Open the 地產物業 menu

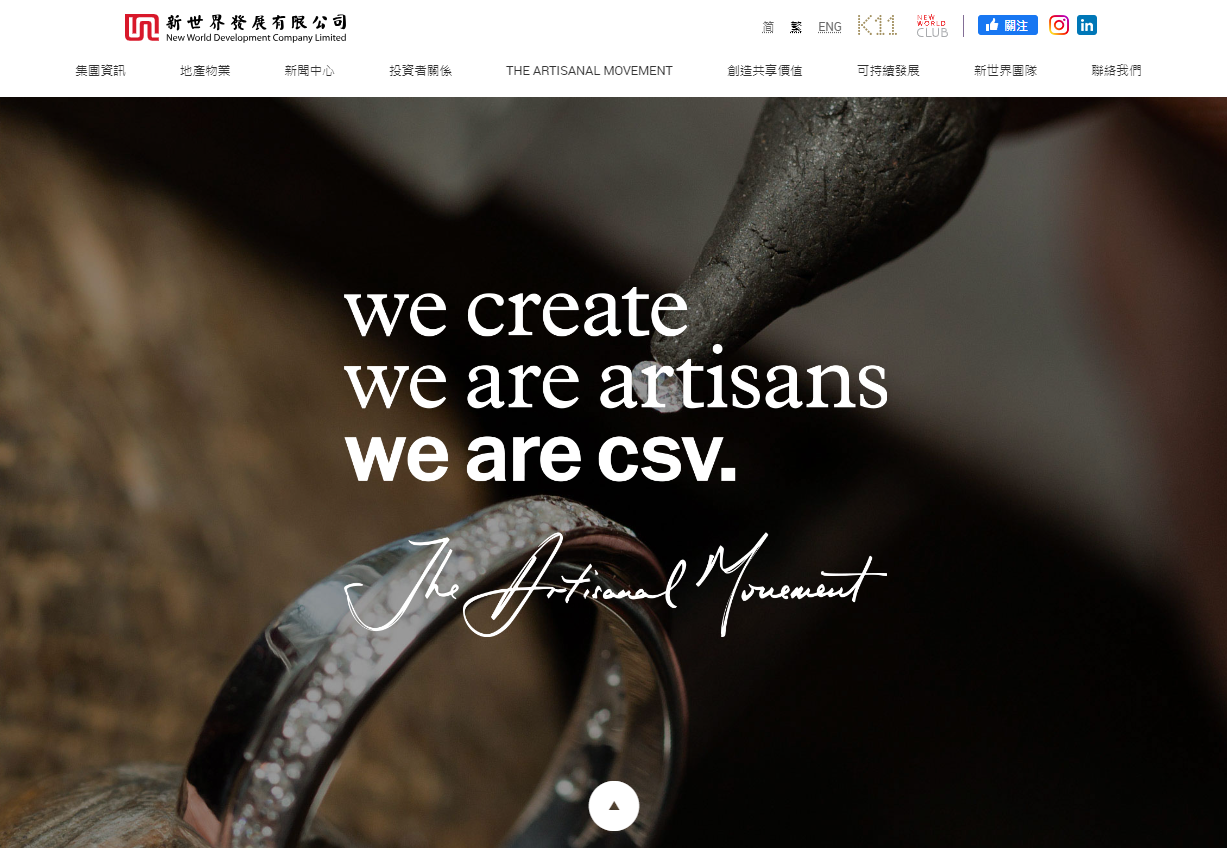pyautogui.click(x=205, y=71)
